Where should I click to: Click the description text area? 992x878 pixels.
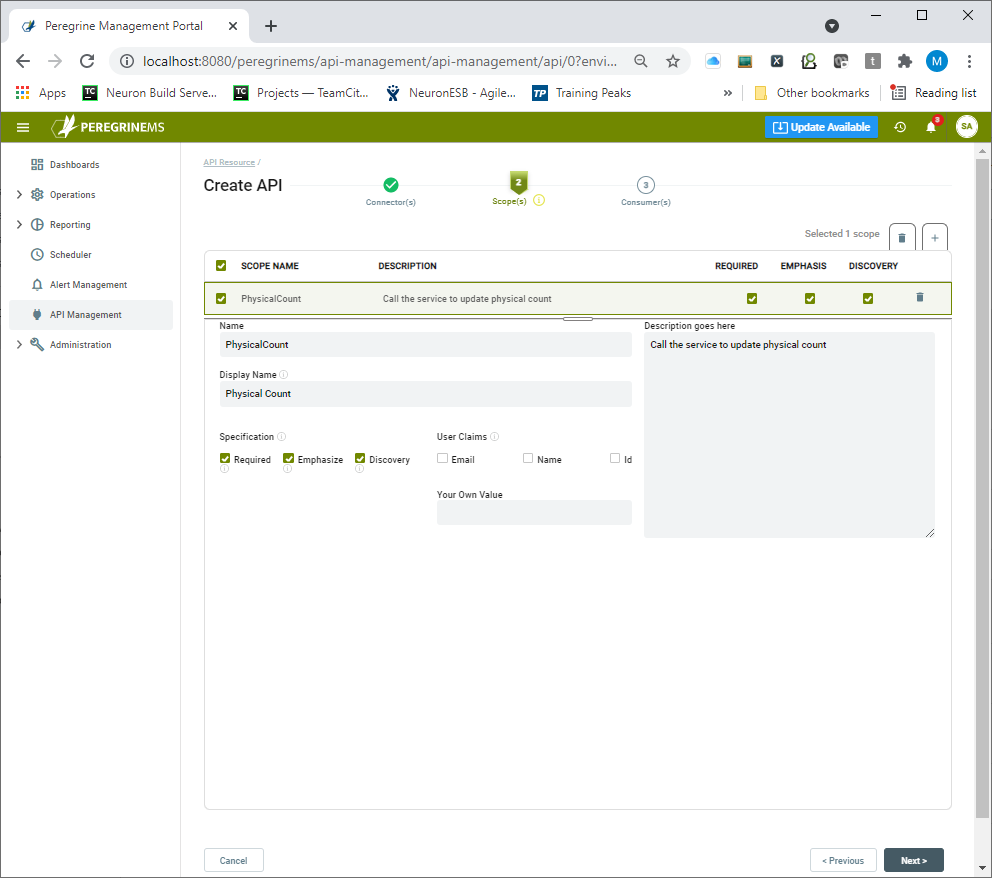[x=789, y=435]
